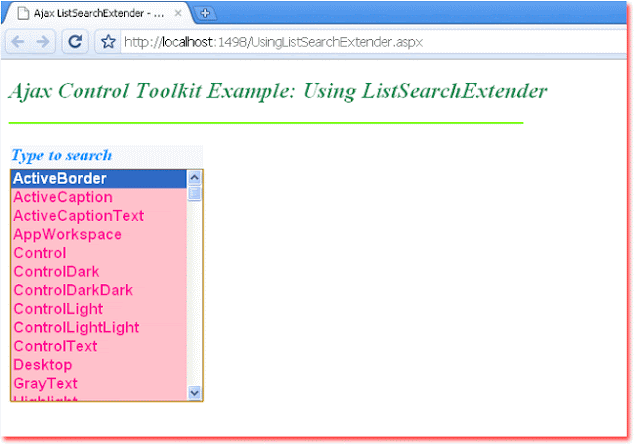Select AppWorkspace in the list
640x445 pixels.
(x=99, y=235)
